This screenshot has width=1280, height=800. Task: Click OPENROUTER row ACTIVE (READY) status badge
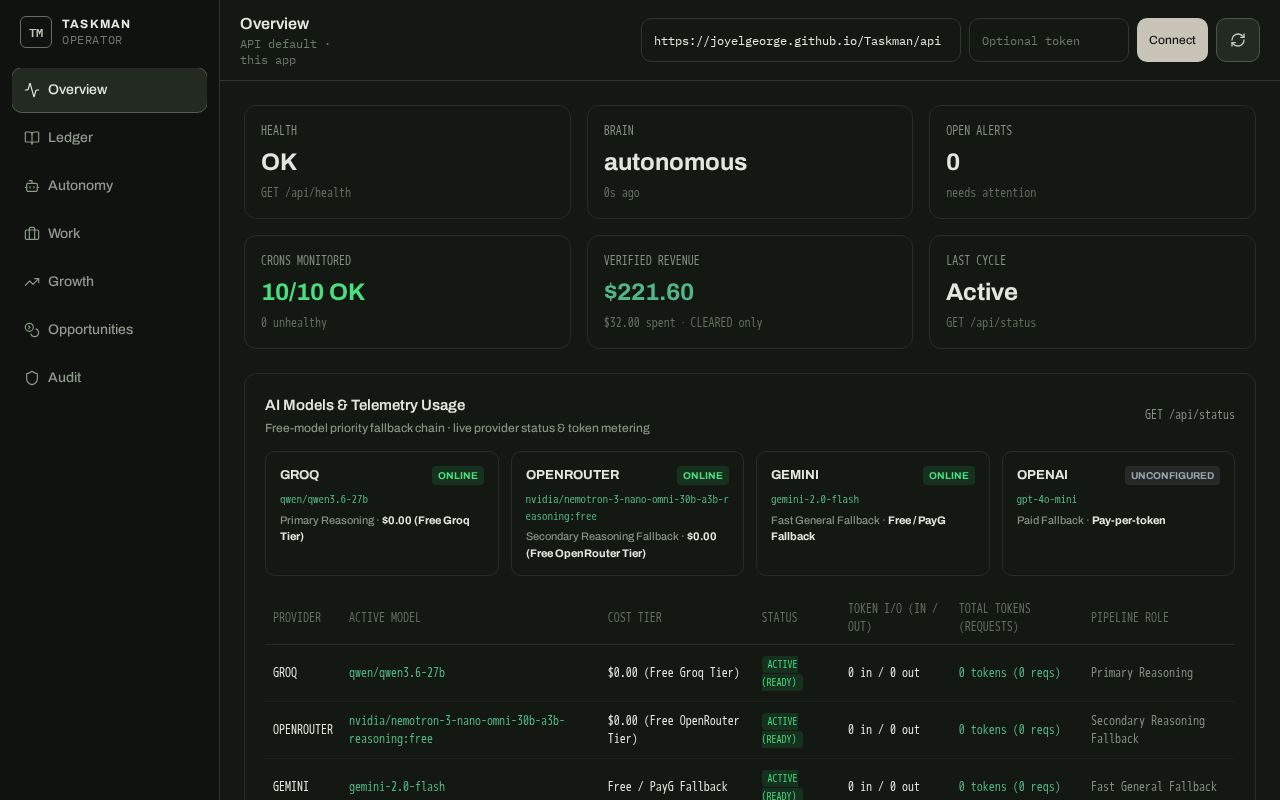(x=782, y=730)
